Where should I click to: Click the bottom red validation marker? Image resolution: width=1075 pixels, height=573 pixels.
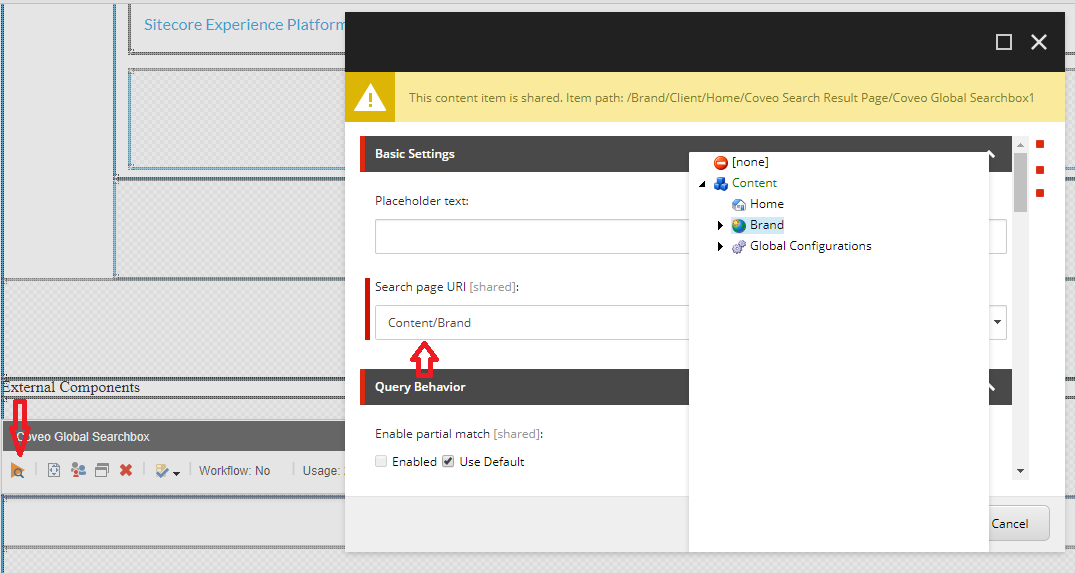coord(1040,193)
